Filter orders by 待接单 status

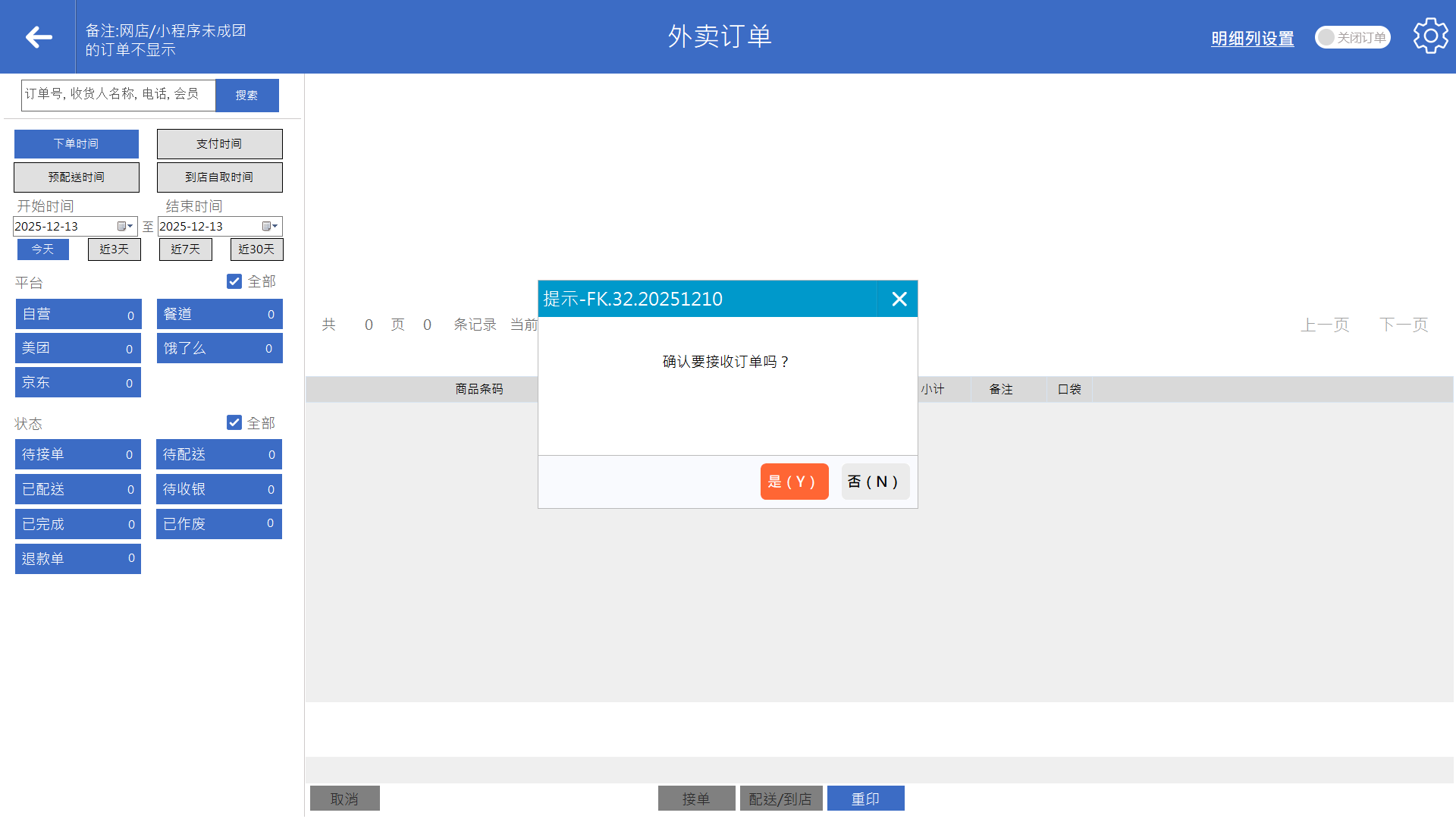click(77, 454)
